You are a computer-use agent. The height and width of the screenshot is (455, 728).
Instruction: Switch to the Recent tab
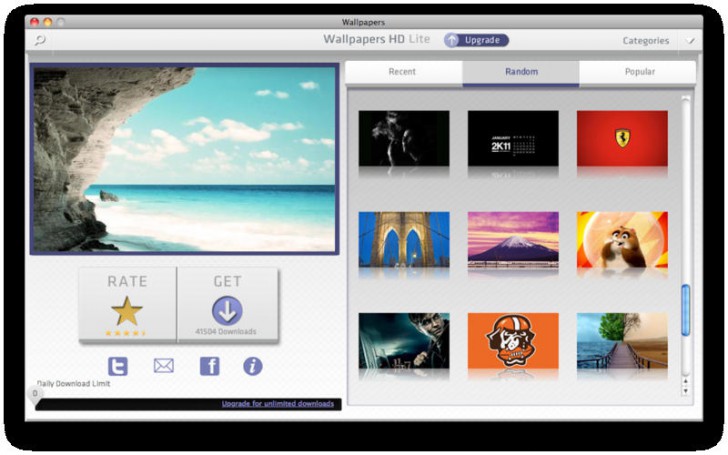(x=403, y=72)
